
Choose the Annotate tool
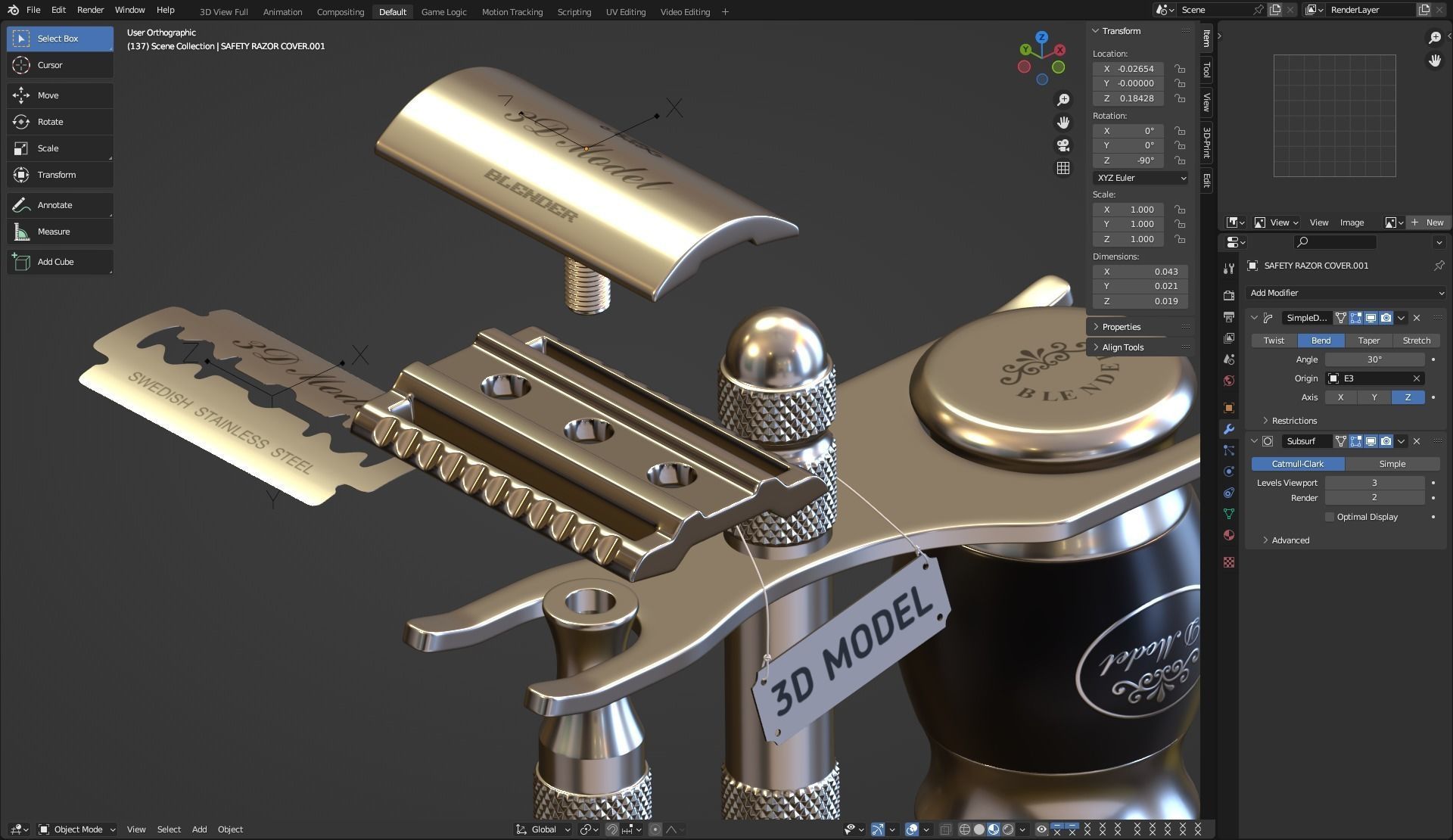60,205
